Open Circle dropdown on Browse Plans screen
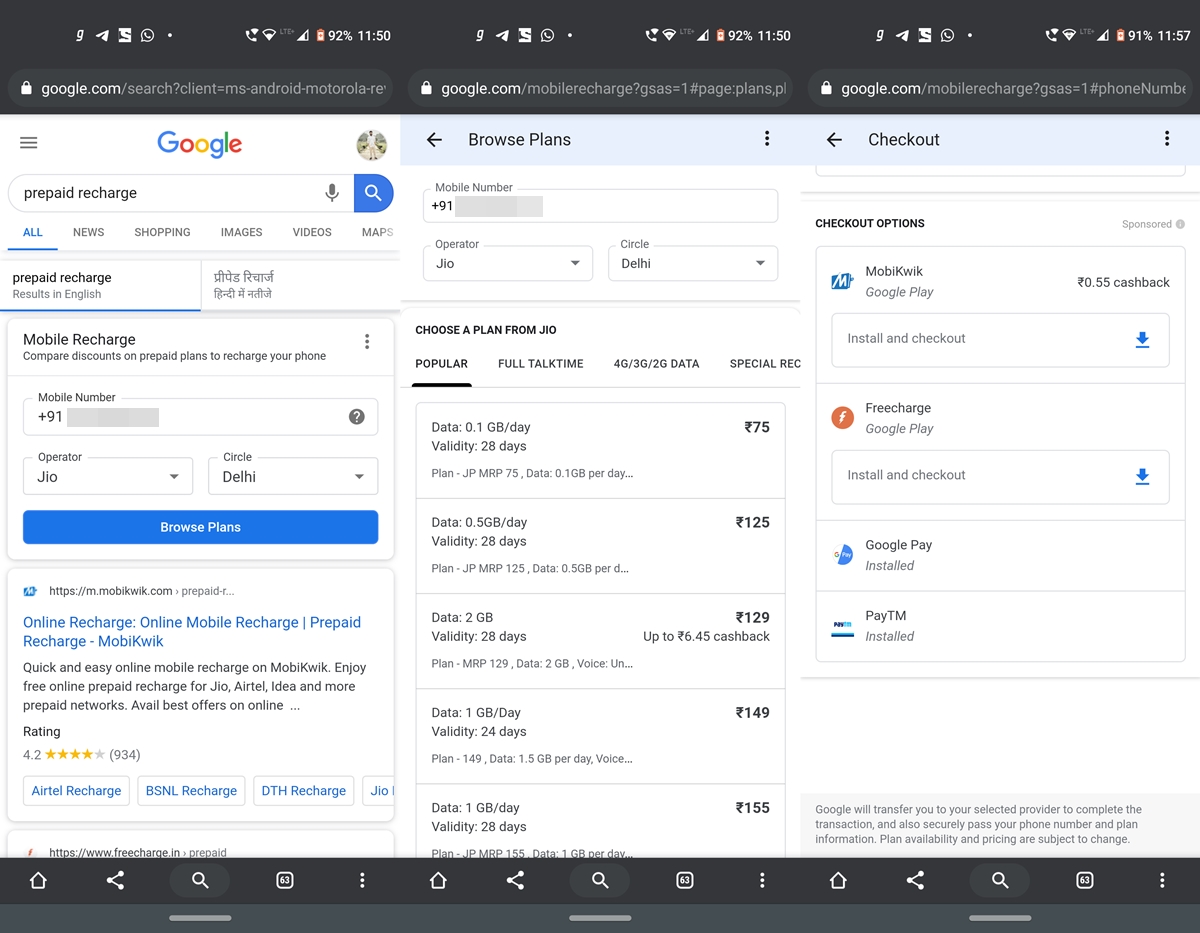The width and height of the screenshot is (1200, 933). click(693, 263)
